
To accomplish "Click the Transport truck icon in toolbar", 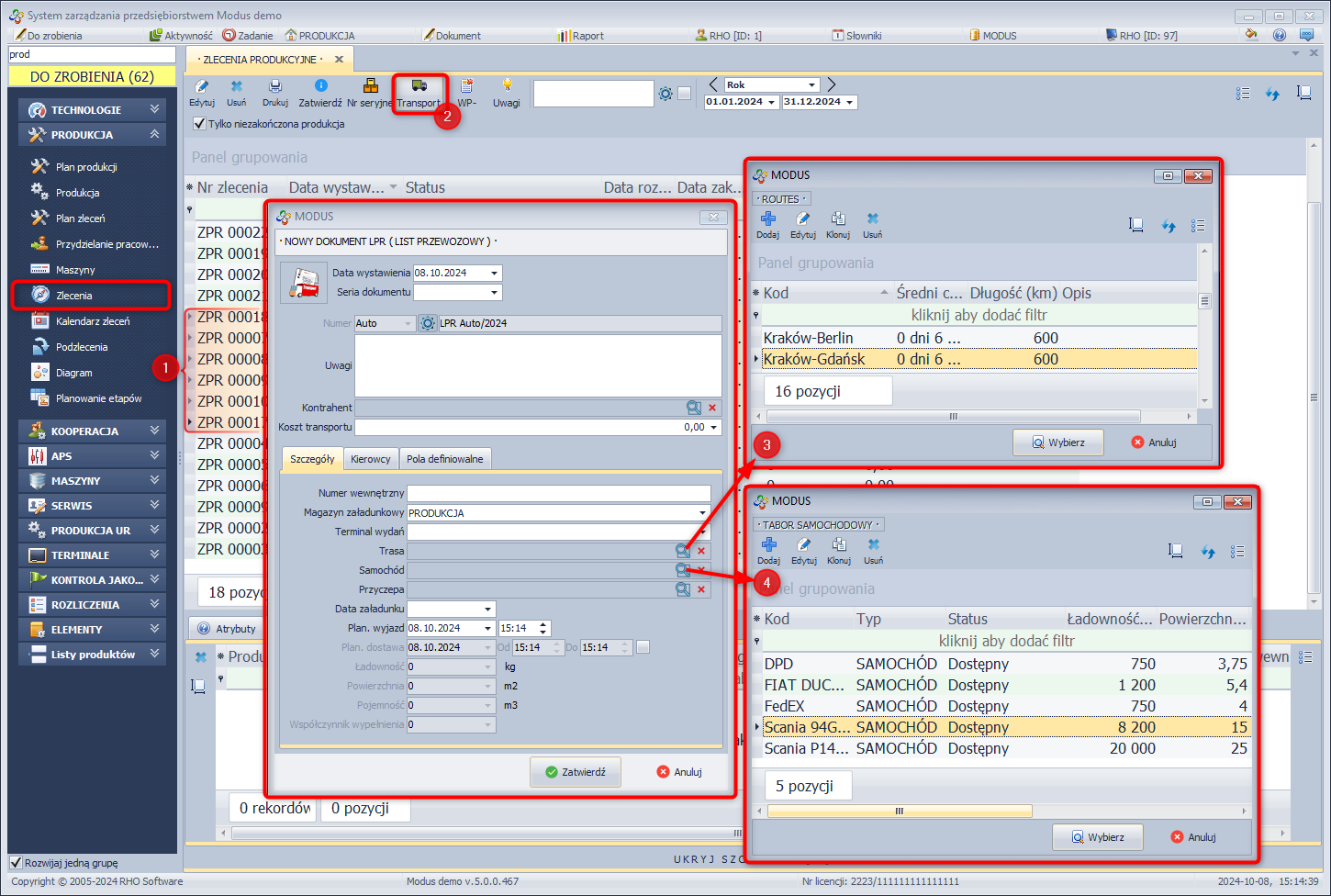I will [x=419, y=86].
